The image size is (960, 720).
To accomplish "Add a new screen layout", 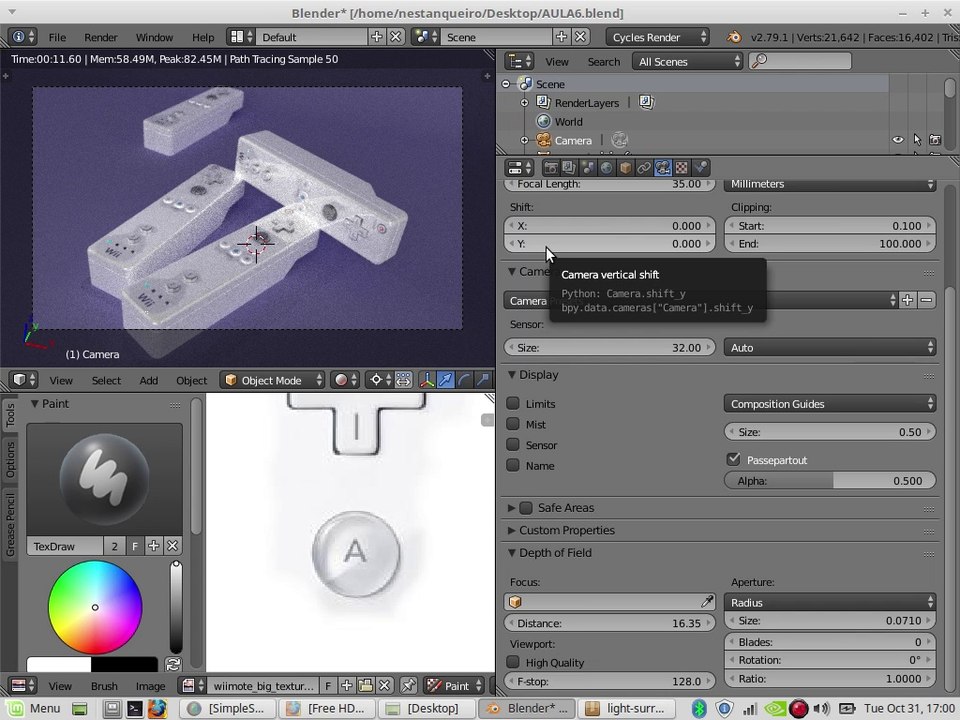I will (x=377, y=37).
